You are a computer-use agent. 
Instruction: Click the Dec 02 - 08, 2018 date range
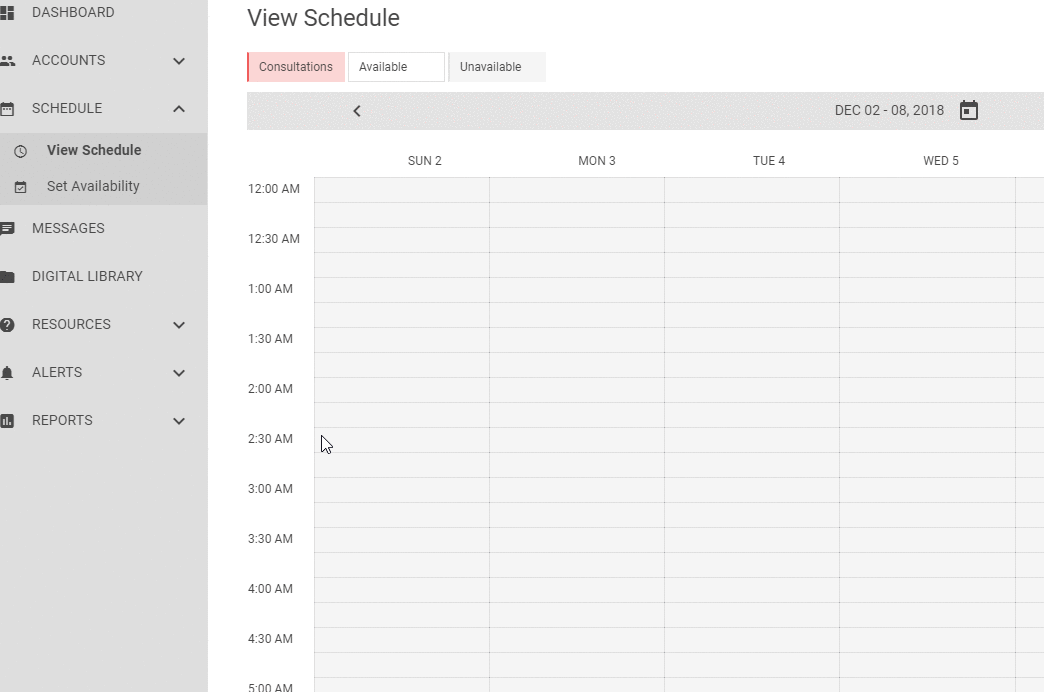click(x=889, y=110)
